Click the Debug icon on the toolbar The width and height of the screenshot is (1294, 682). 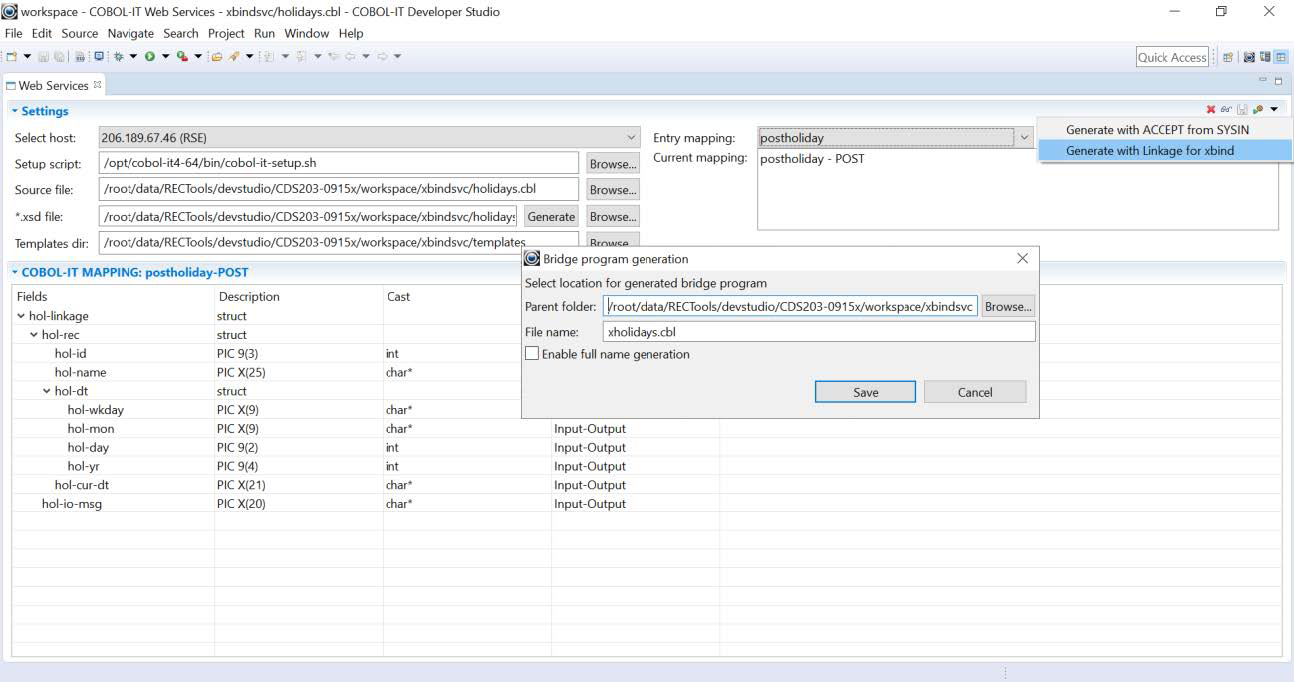(119, 57)
